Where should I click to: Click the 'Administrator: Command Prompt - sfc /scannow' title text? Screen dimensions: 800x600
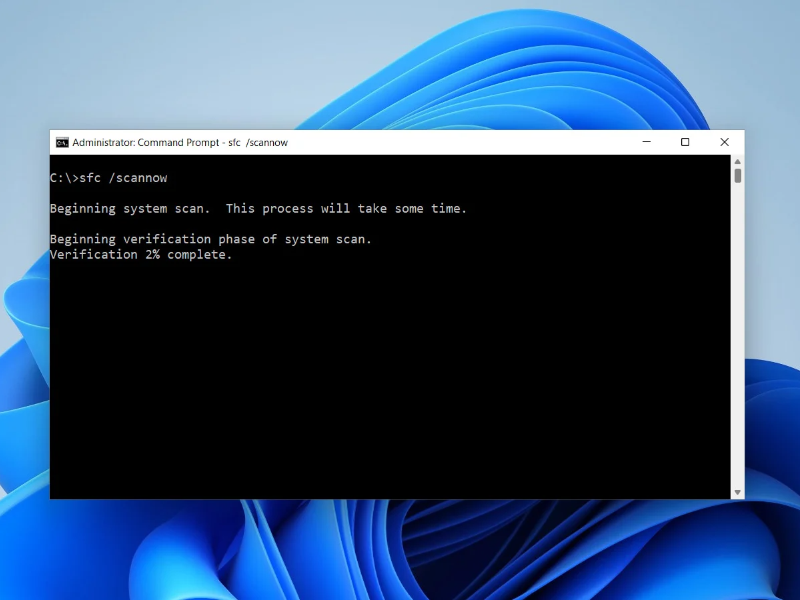point(180,142)
